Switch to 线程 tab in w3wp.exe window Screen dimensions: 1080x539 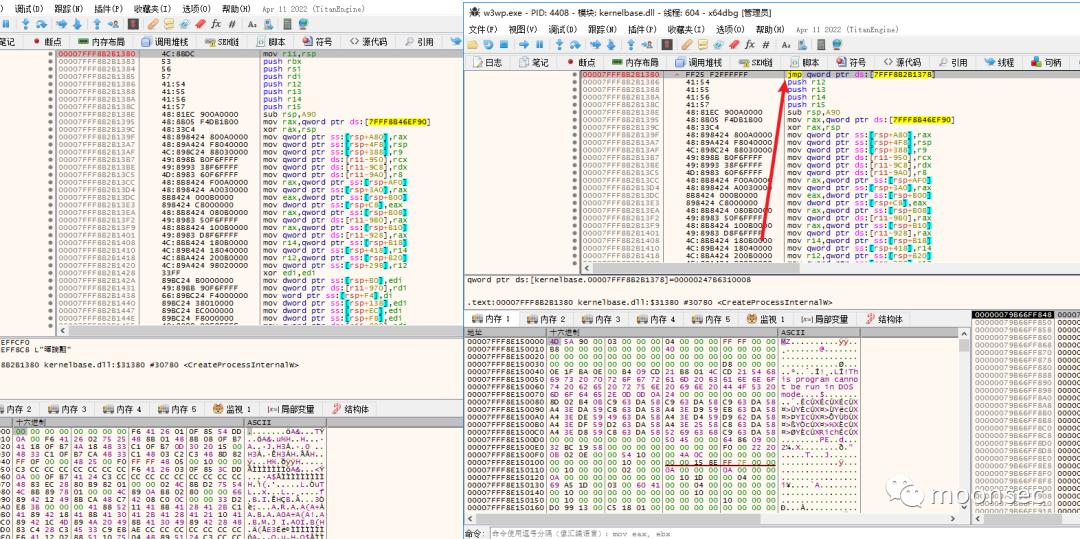tap(999, 63)
